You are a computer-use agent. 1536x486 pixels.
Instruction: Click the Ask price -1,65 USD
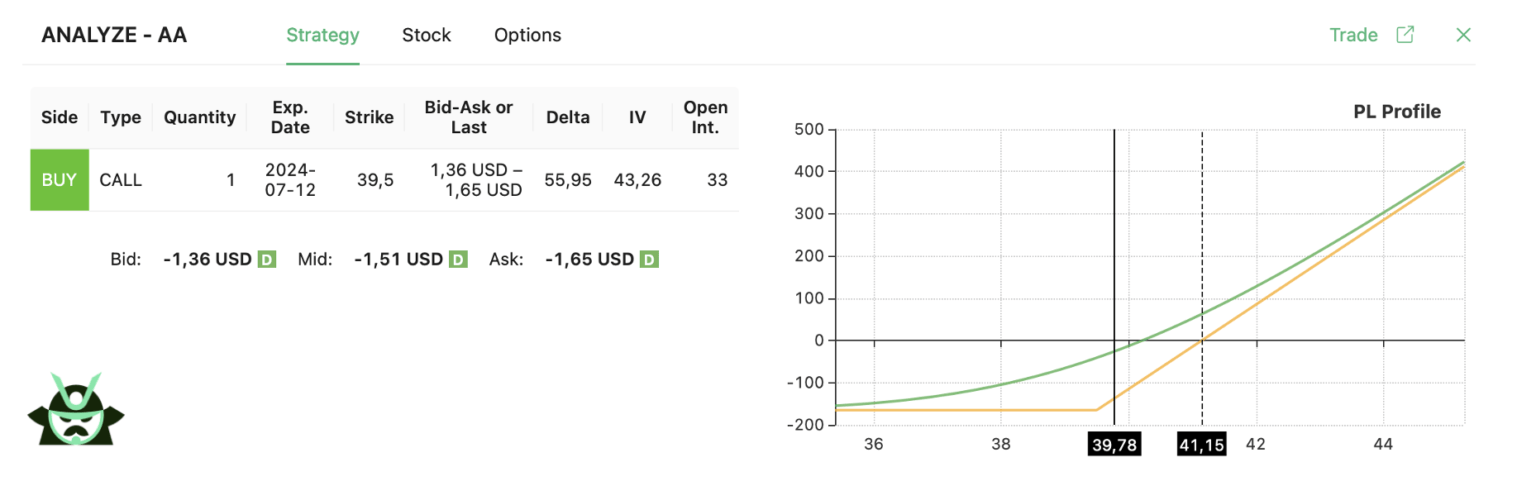[x=590, y=260]
